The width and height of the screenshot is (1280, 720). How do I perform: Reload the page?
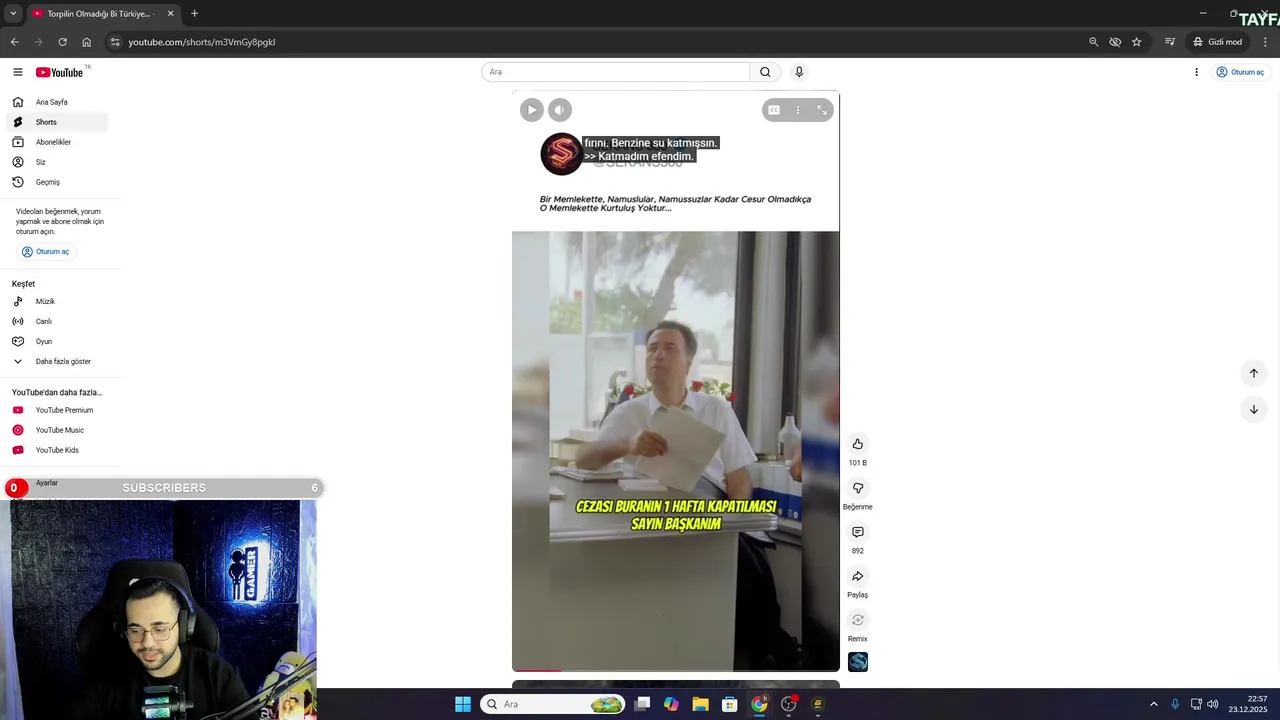[62, 42]
